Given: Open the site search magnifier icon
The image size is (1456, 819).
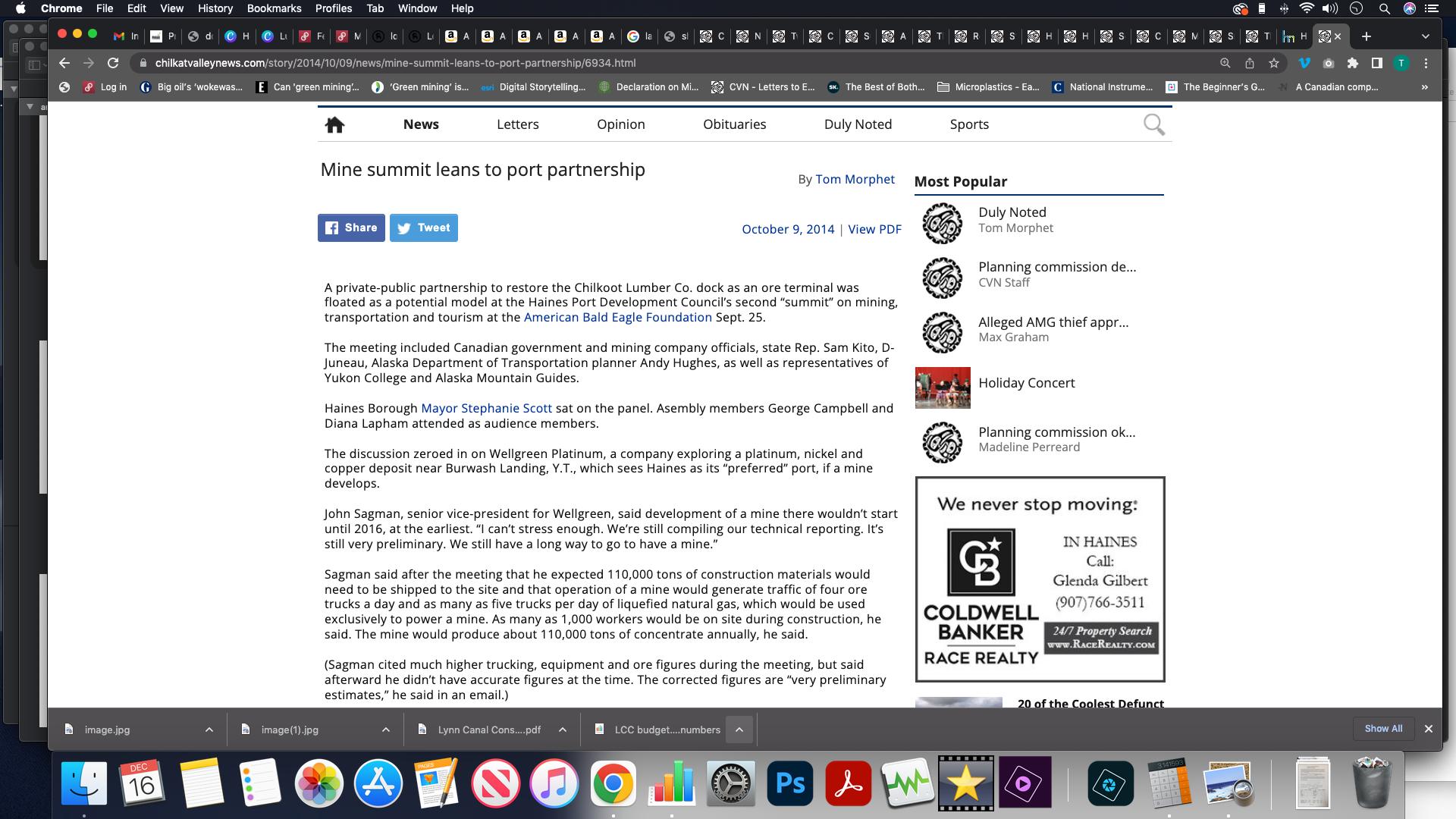Looking at the screenshot, I should 1153,125.
